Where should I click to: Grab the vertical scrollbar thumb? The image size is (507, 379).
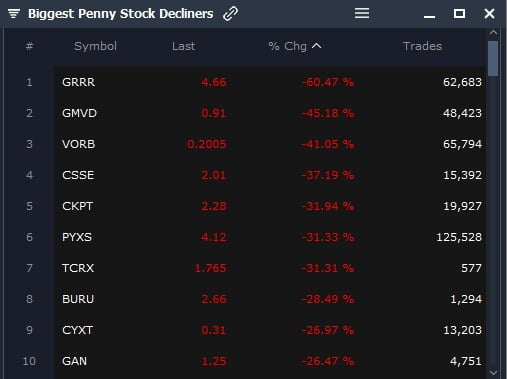click(x=493, y=59)
